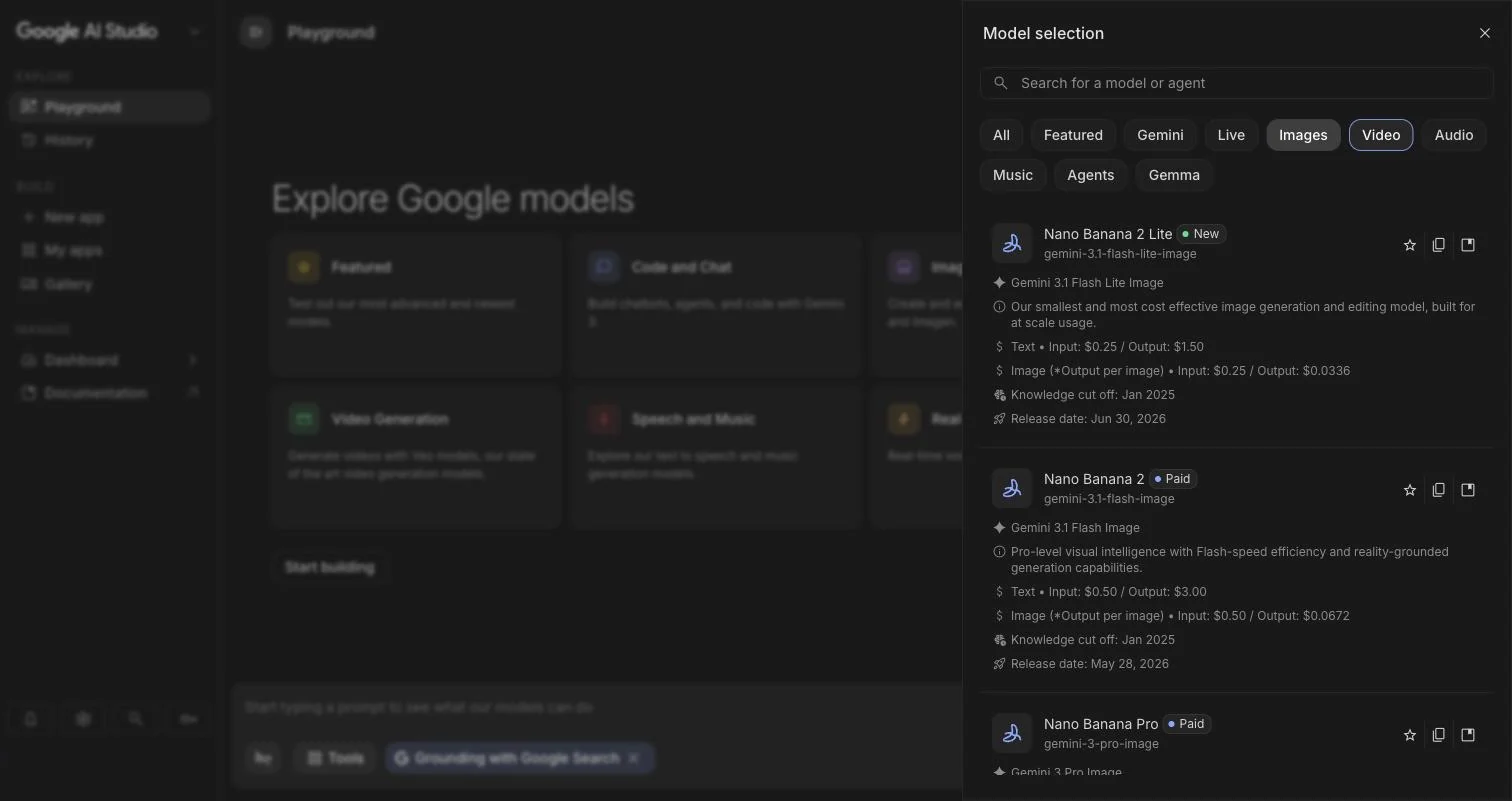This screenshot has height=801, width=1512.
Task: Favorite the Nano Banana 2 model
Action: (x=1410, y=490)
